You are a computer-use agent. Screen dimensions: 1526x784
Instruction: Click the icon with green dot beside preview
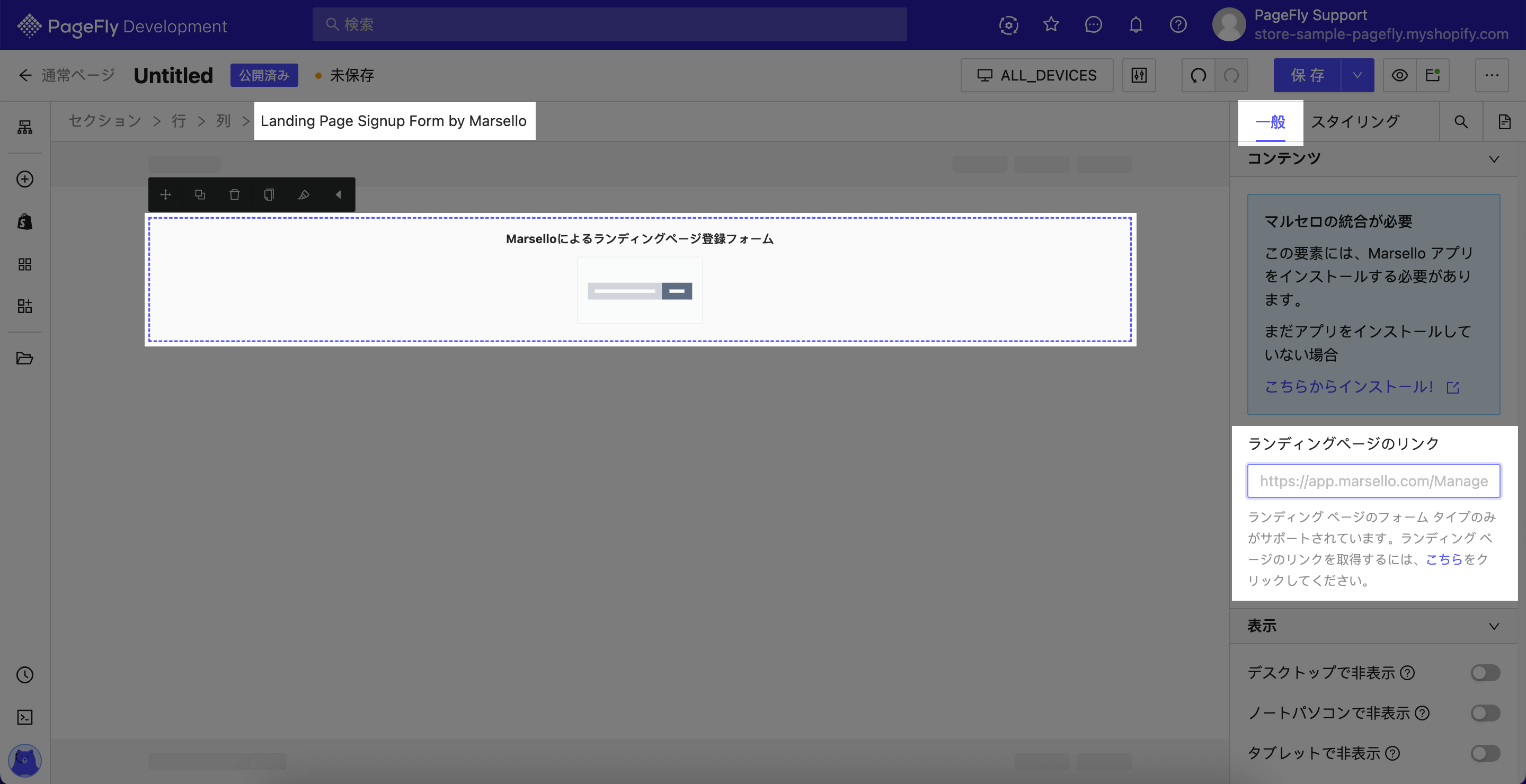(1433, 75)
